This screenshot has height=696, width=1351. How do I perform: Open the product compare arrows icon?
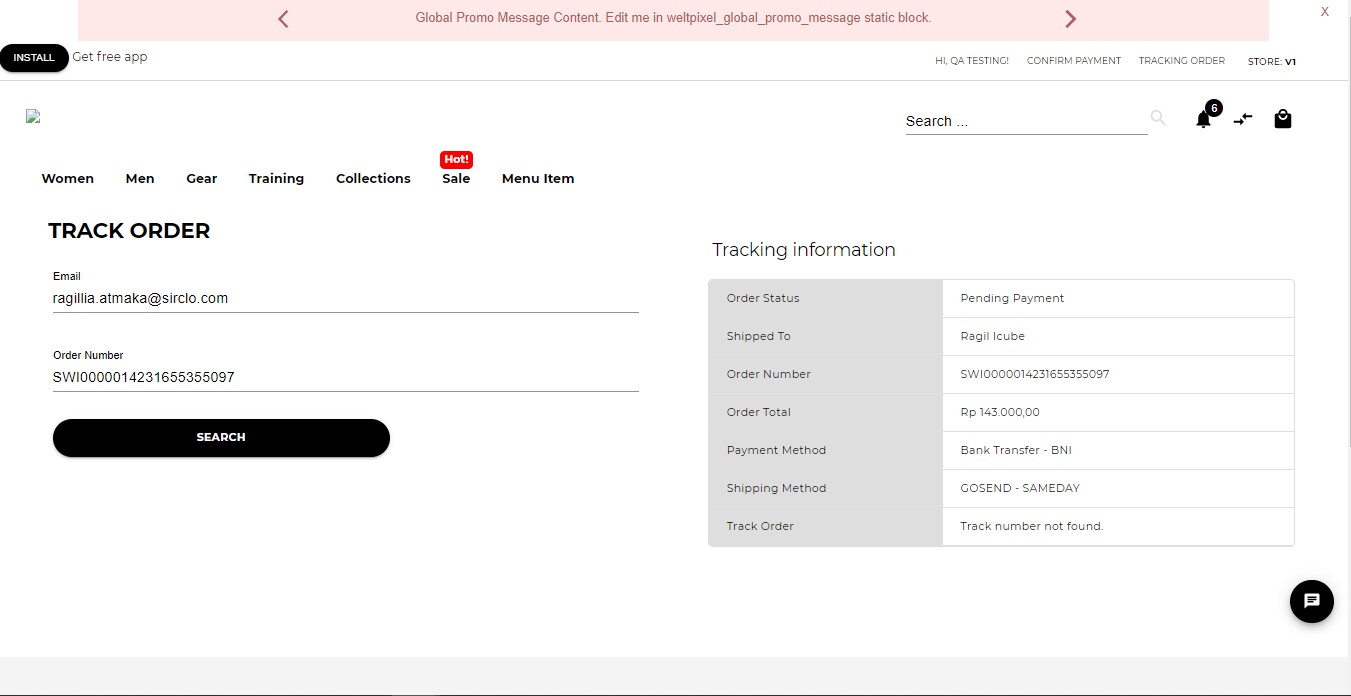(1243, 118)
